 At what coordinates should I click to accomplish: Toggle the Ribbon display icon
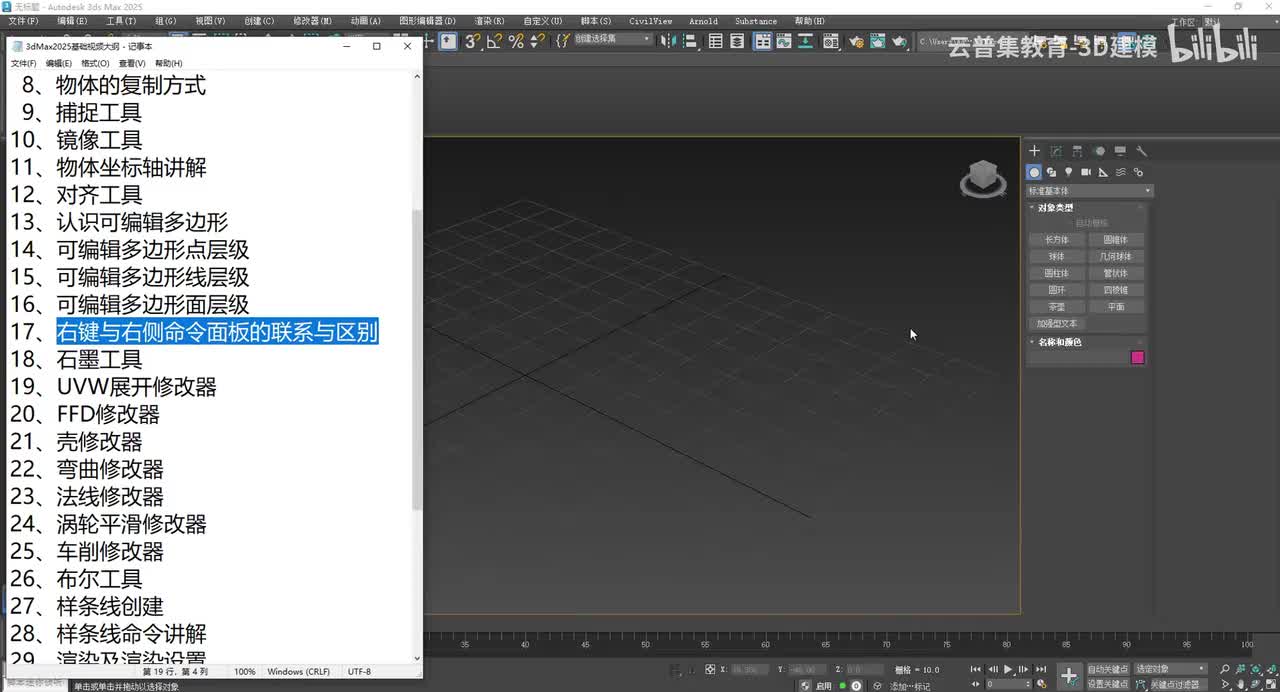[763, 41]
